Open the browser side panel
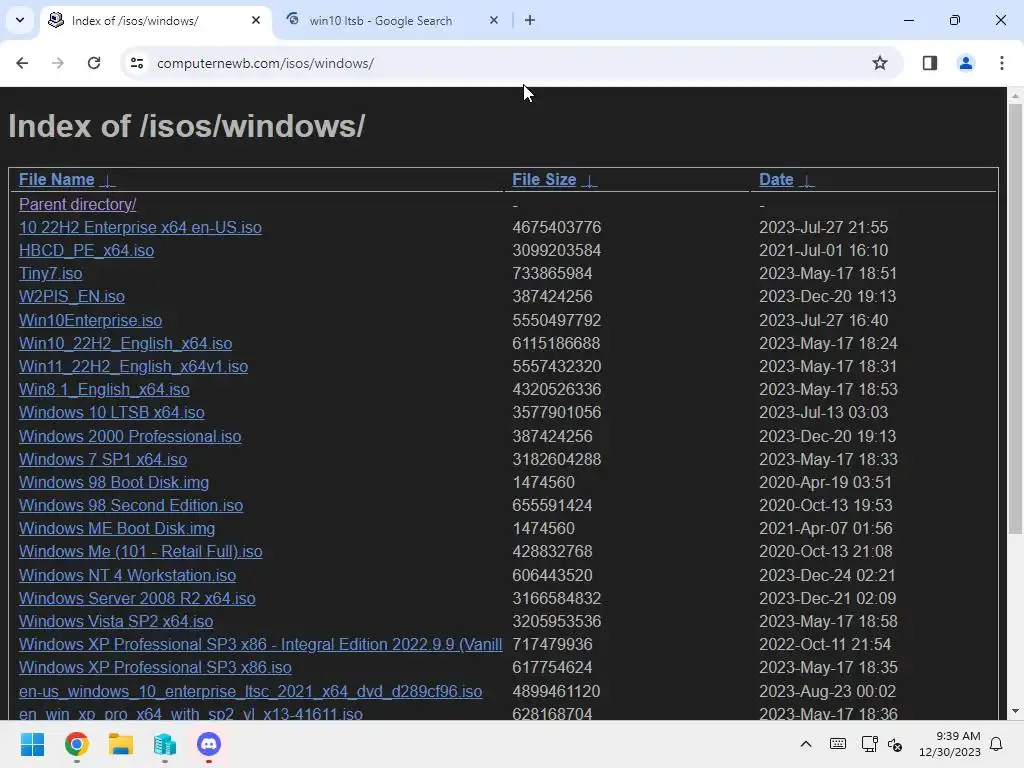Image resolution: width=1024 pixels, height=768 pixels. click(x=930, y=63)
